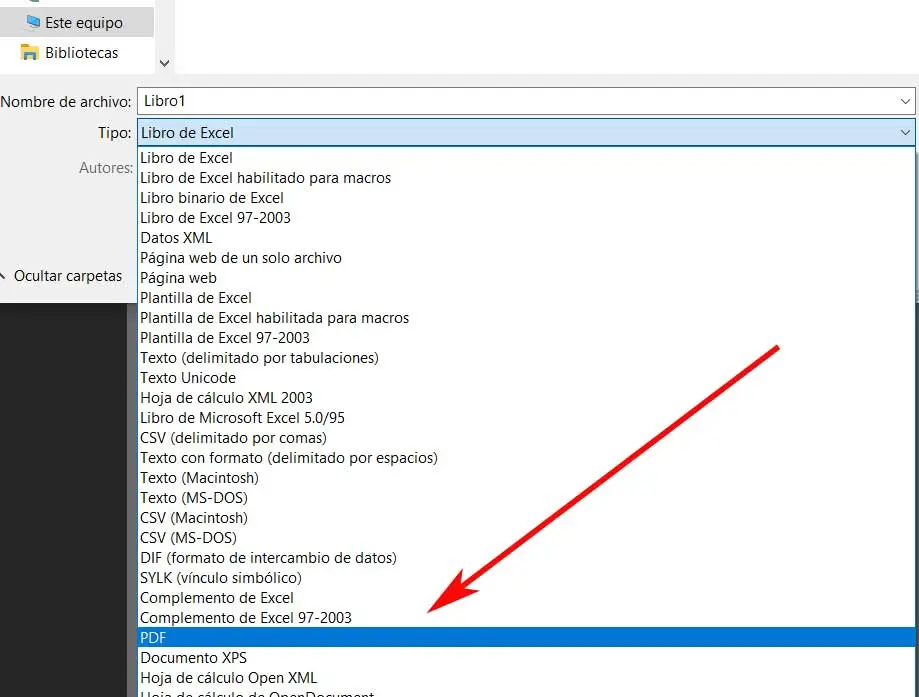The width and height of the screenshot is (919, 697).
Task: Click the Bibliotecas folder icon
Action: pos(29,53)
